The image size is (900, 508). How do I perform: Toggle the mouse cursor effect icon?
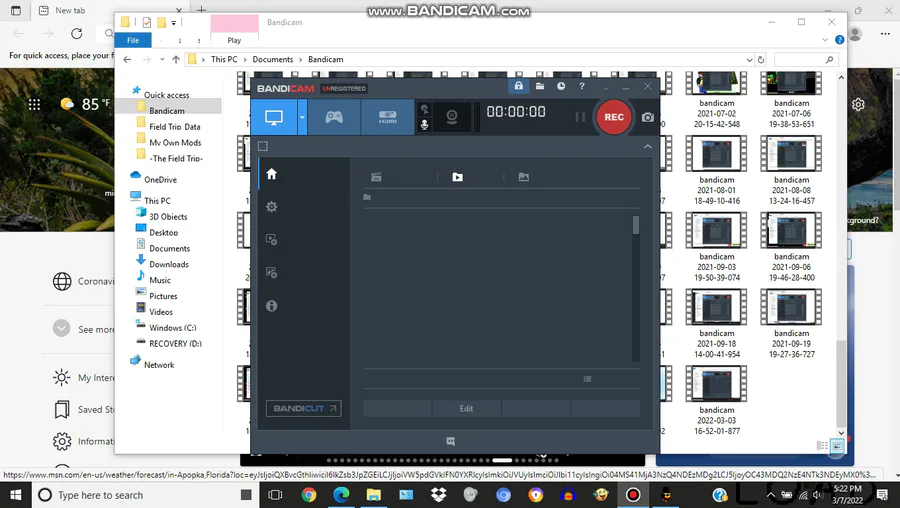pyautogui.click(x=425, y=109)
